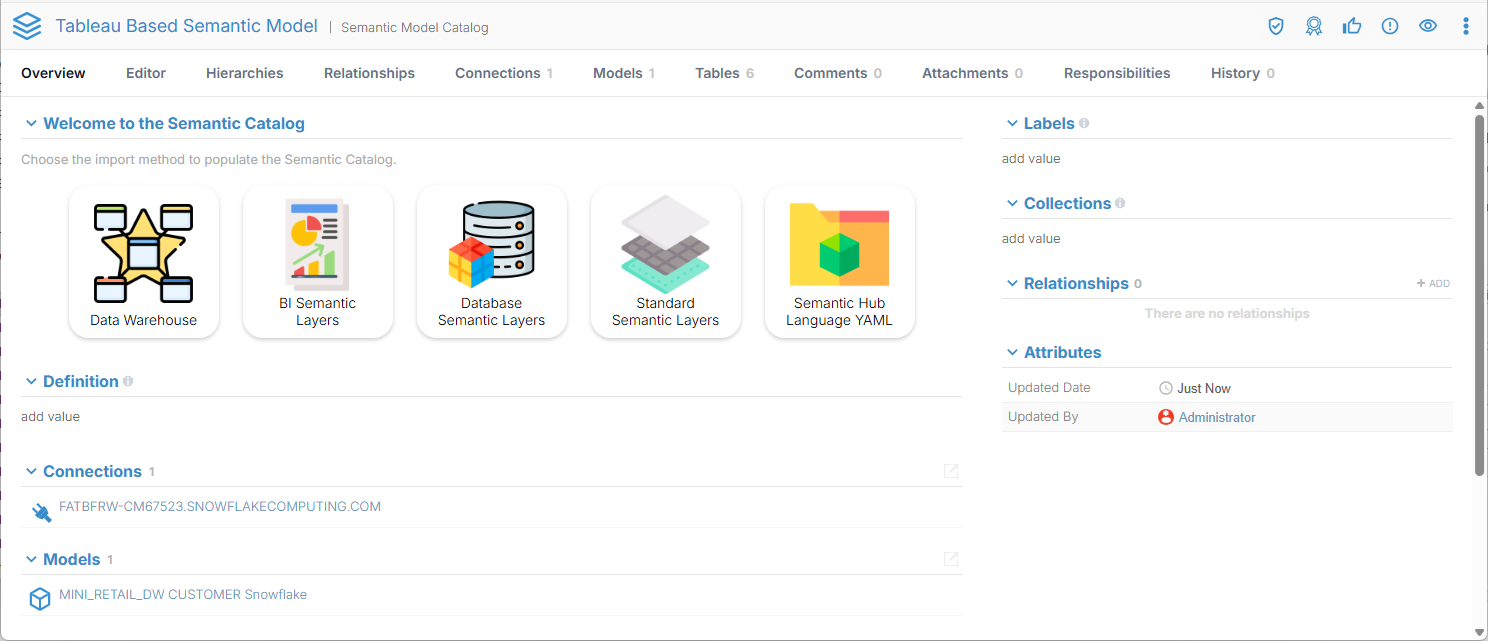1488x641 pixels.
Task: Choose the BI Semantic Layers import option
Action: (x=318, y=262)
